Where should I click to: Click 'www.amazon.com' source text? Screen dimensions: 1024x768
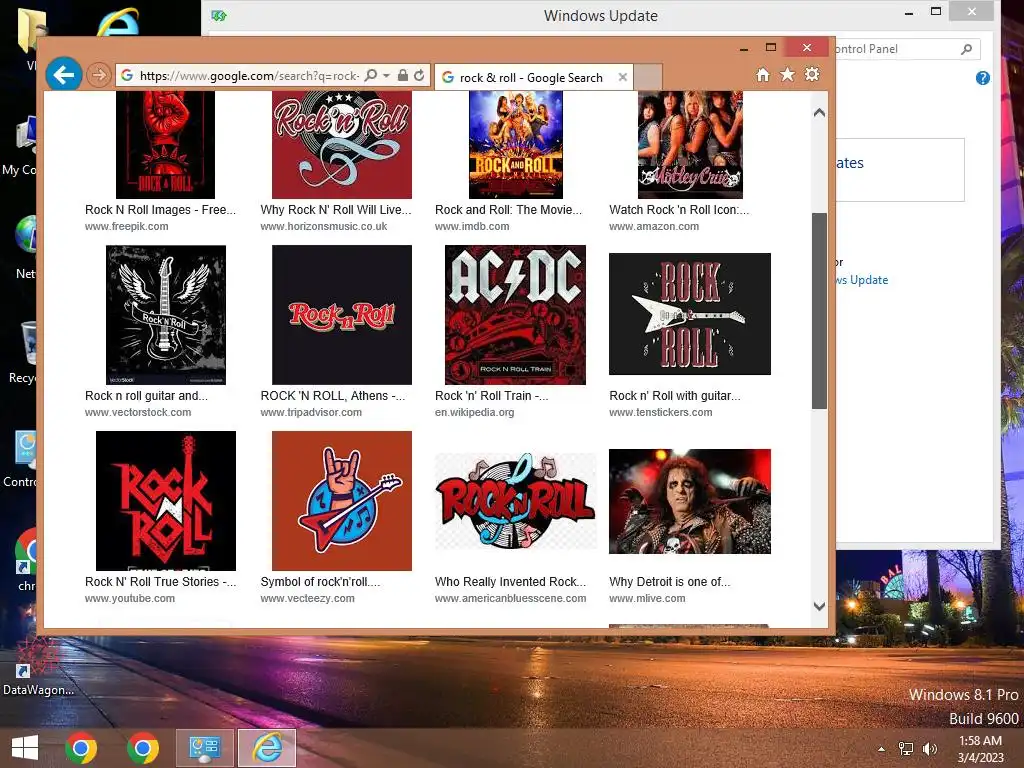coord(654,227)
